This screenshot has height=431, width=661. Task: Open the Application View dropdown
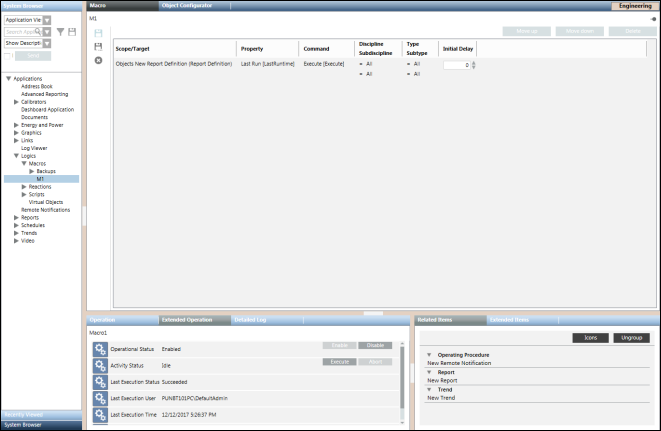[47, 20]
